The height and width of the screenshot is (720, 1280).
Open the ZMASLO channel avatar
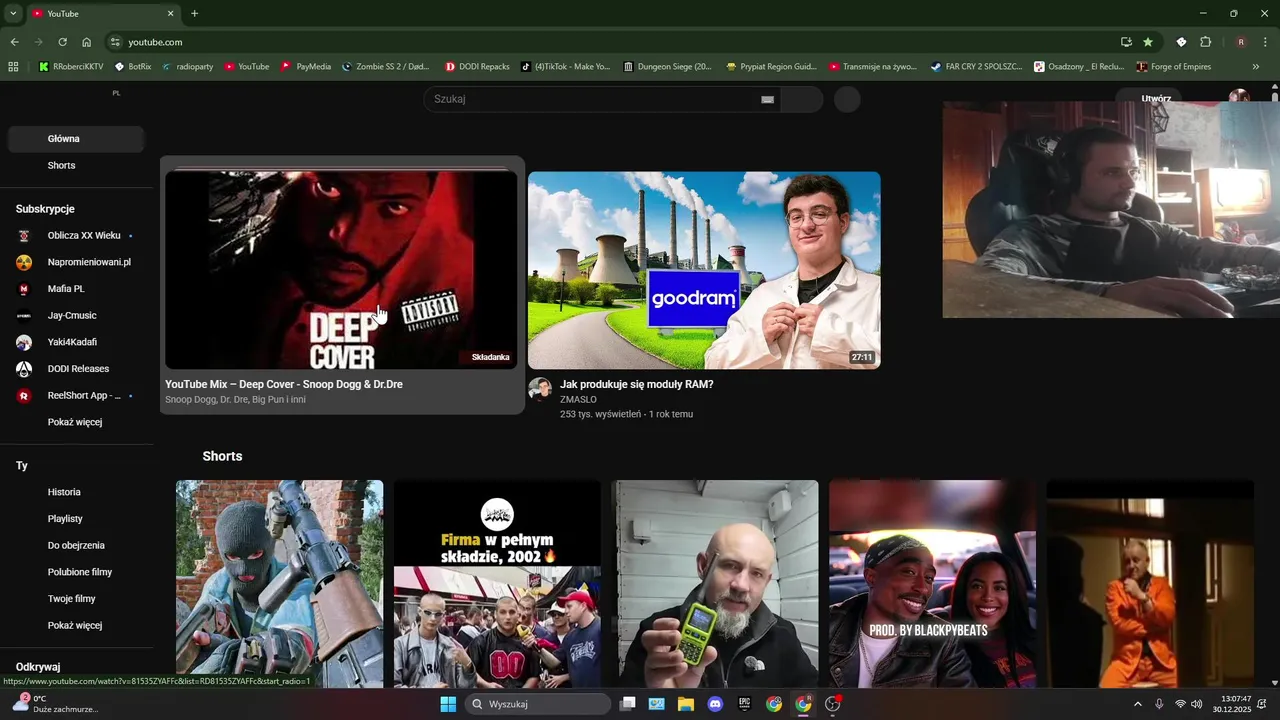540,389
